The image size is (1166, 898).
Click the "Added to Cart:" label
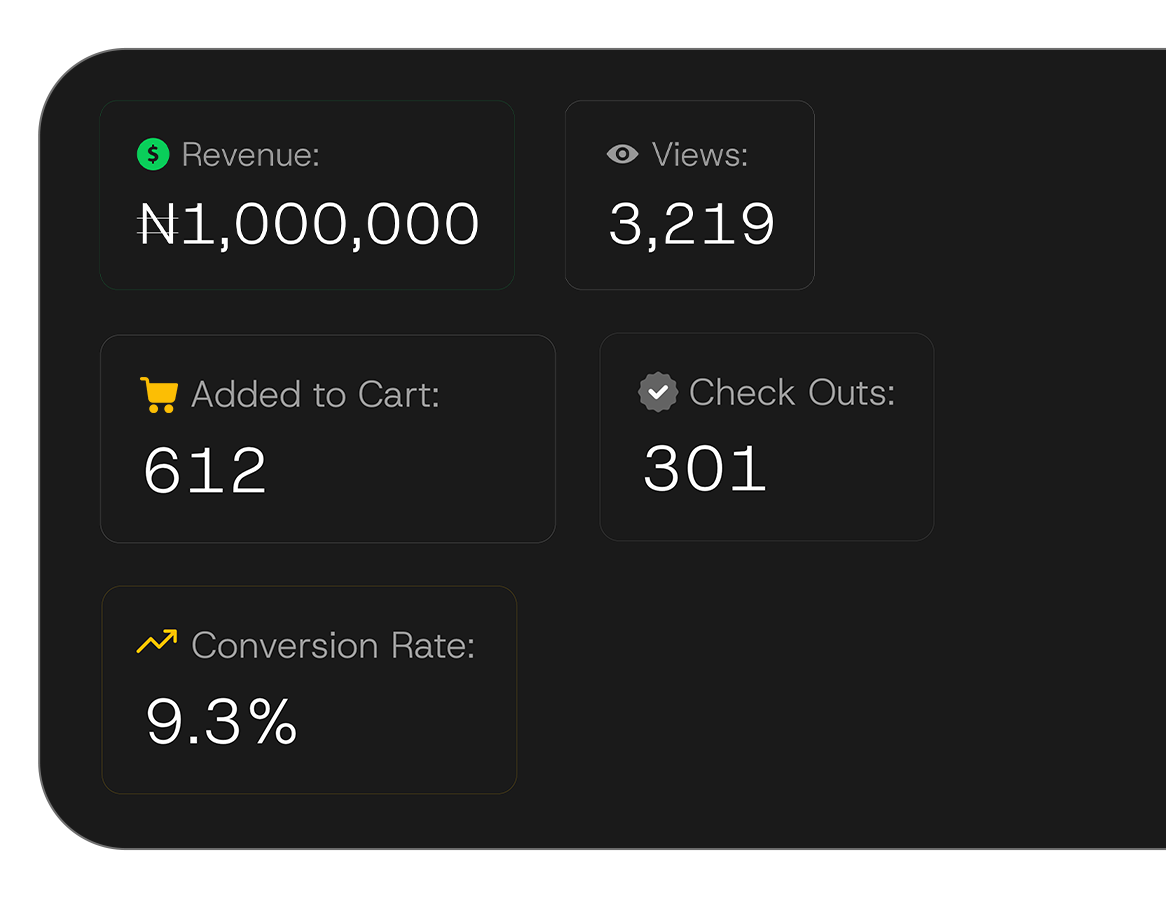(x=315, y=395)
